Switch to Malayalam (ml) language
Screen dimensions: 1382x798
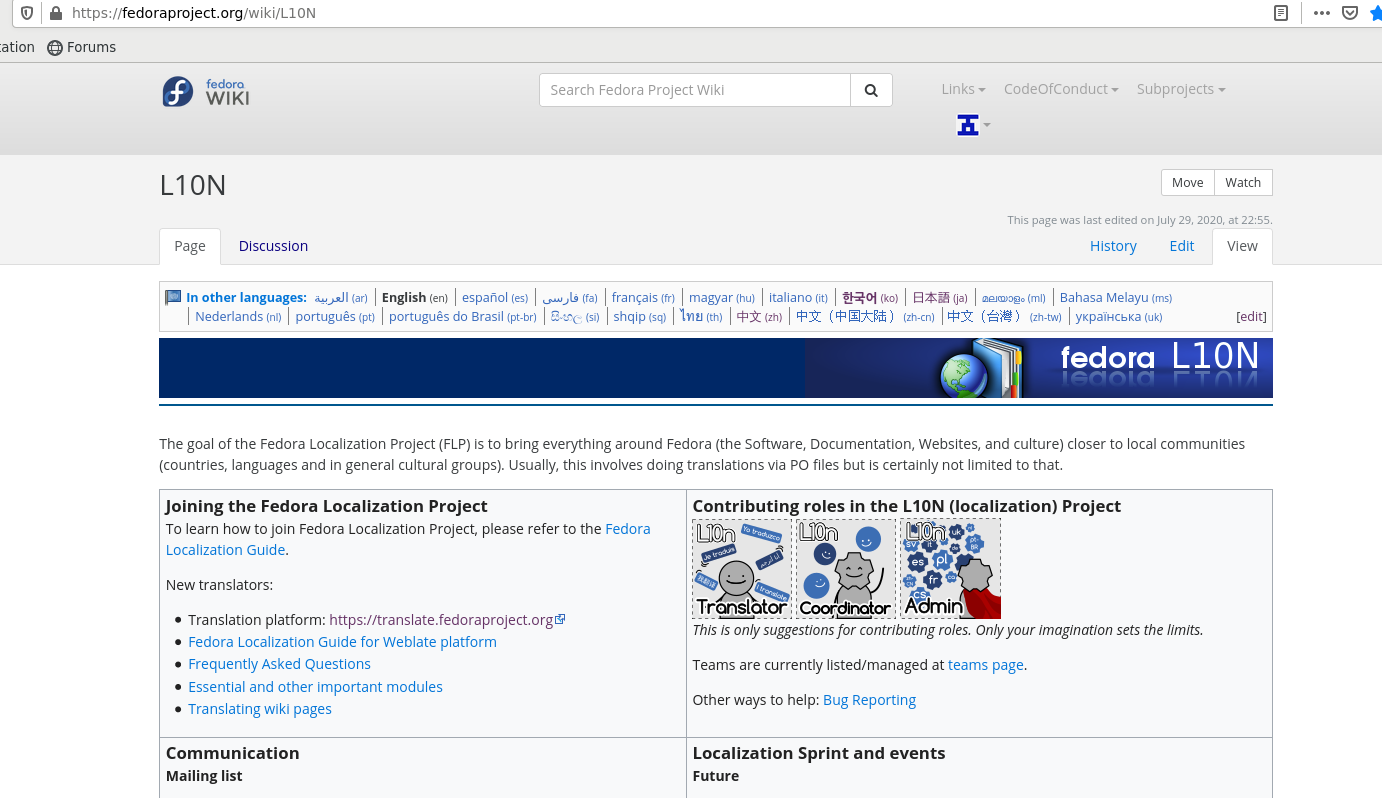pyautogui.click(x=1013, y=298)
